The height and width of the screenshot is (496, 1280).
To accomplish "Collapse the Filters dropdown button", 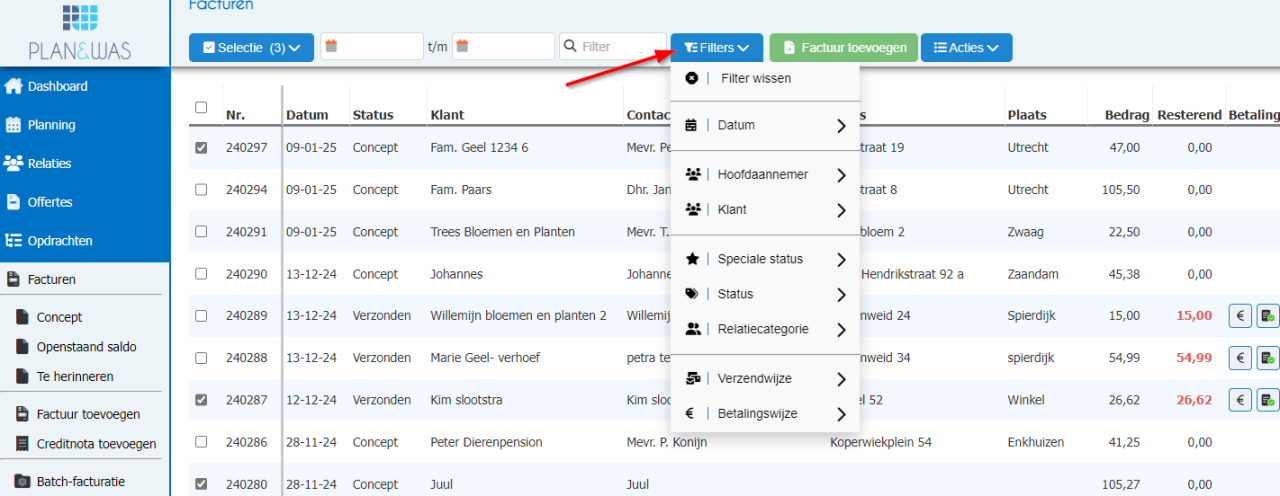I will coord(716,47).
